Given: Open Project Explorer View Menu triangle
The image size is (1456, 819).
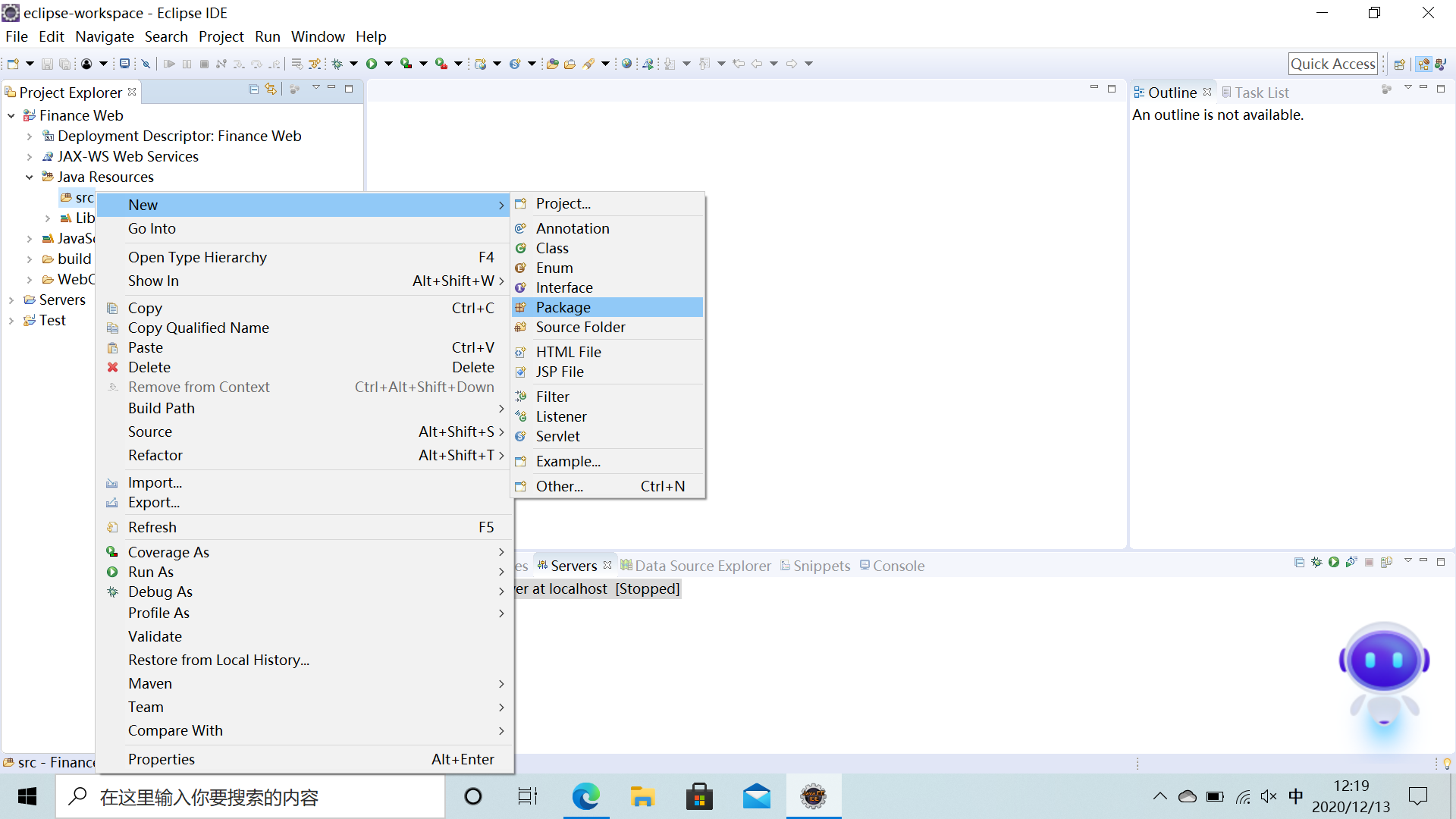Looking at the screenshot, I should (x=316, y=88).
